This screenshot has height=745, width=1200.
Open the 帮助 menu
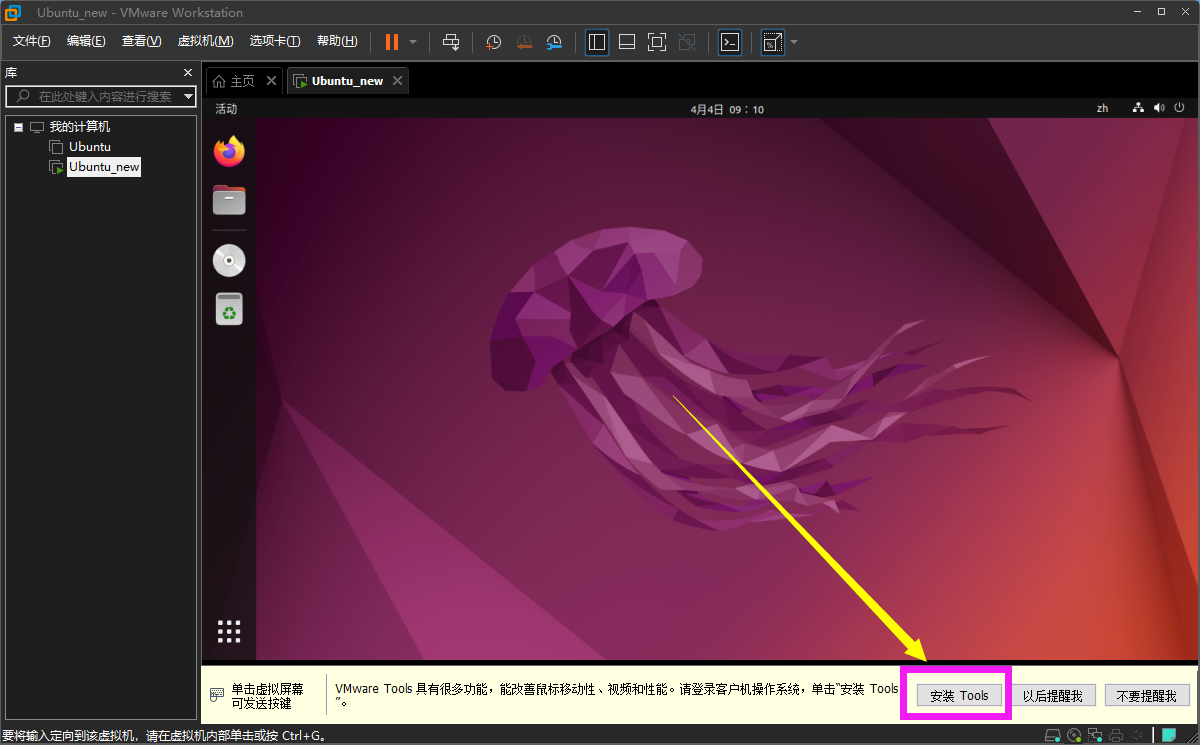[x=337, y=41]
